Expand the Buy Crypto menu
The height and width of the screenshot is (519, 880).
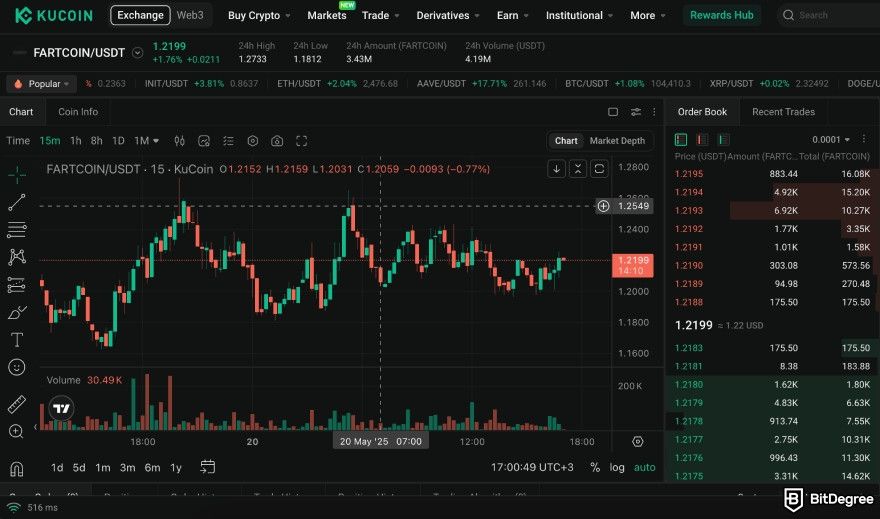click(259, 16)
